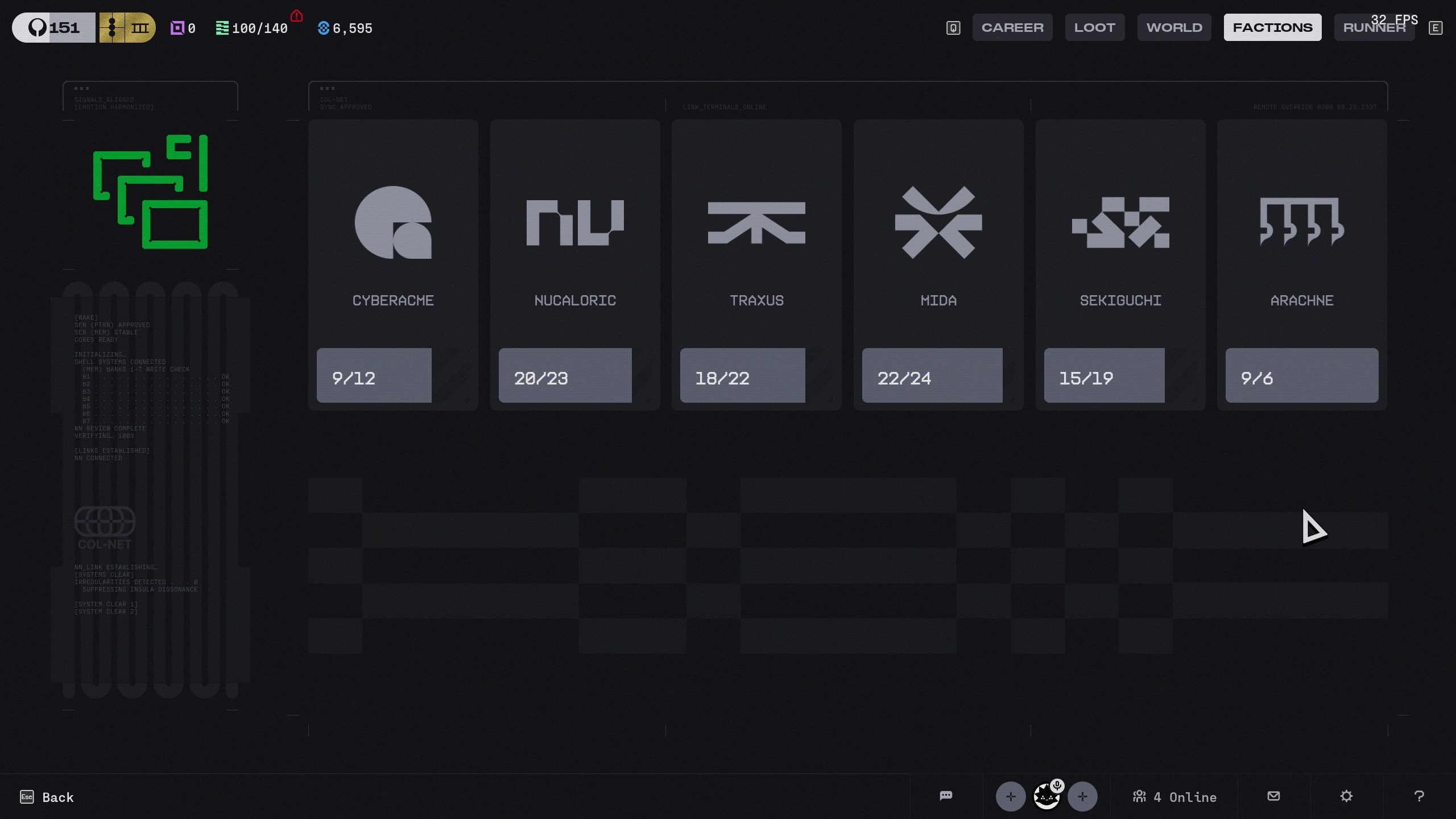Go to the WORLD tab
Viewport: 1456px width, 819px height.
click(1174, 27)
